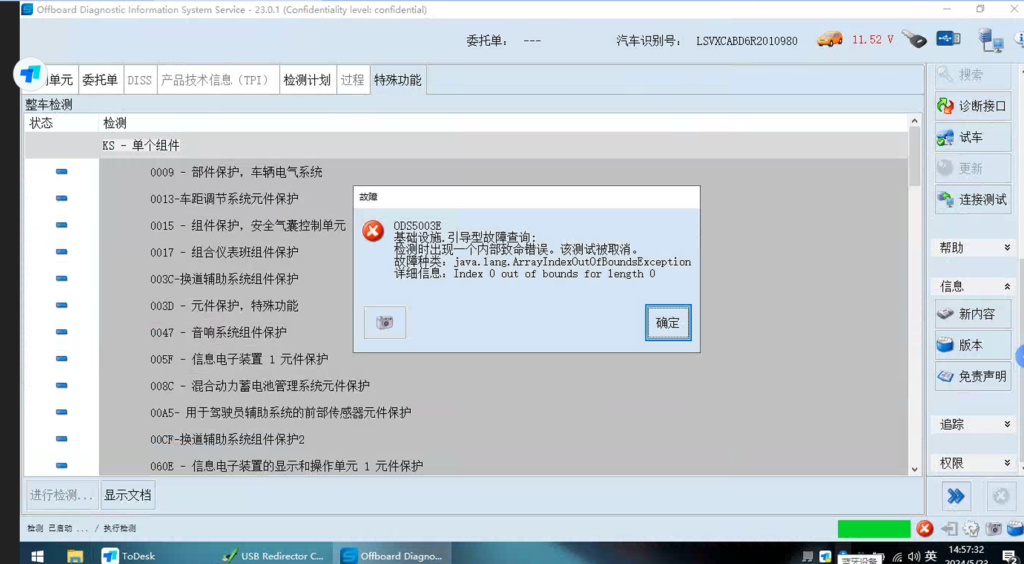Click the floating ToDesk logo overlay
The width and height of the screenshot is (1024, 564).
[29, 74]
